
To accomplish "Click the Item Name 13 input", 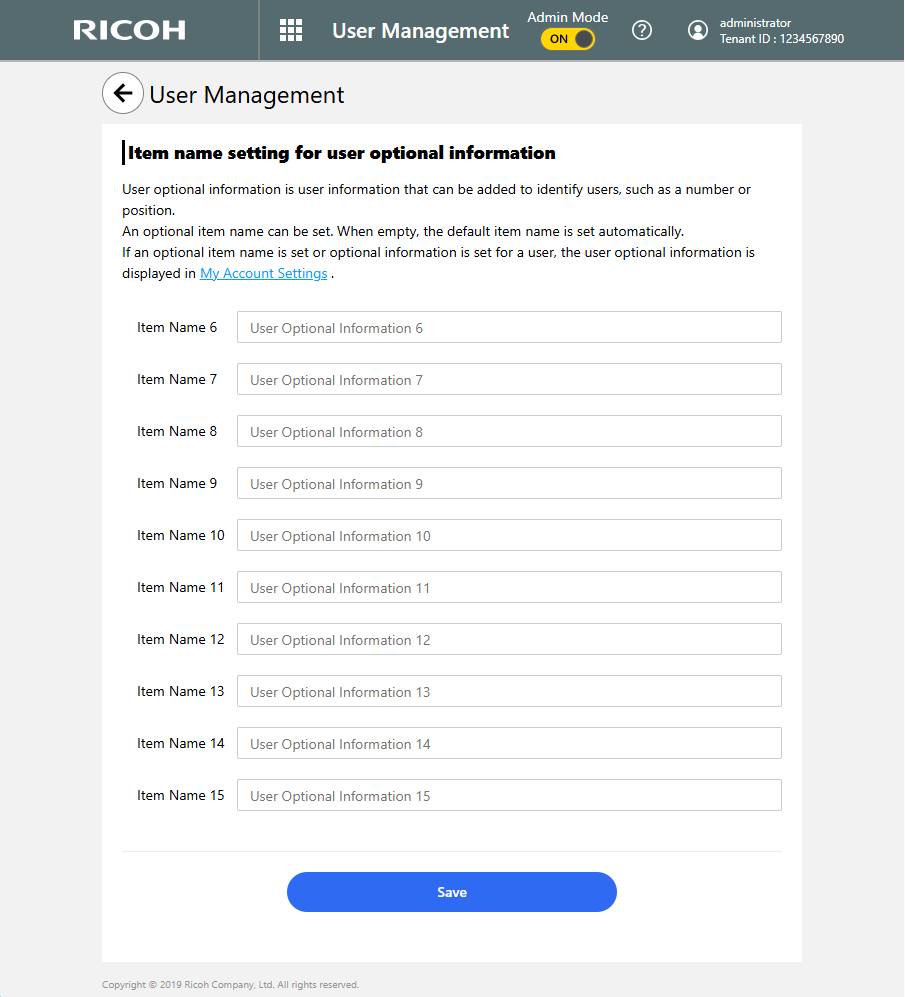I will (x=508, y=692).
